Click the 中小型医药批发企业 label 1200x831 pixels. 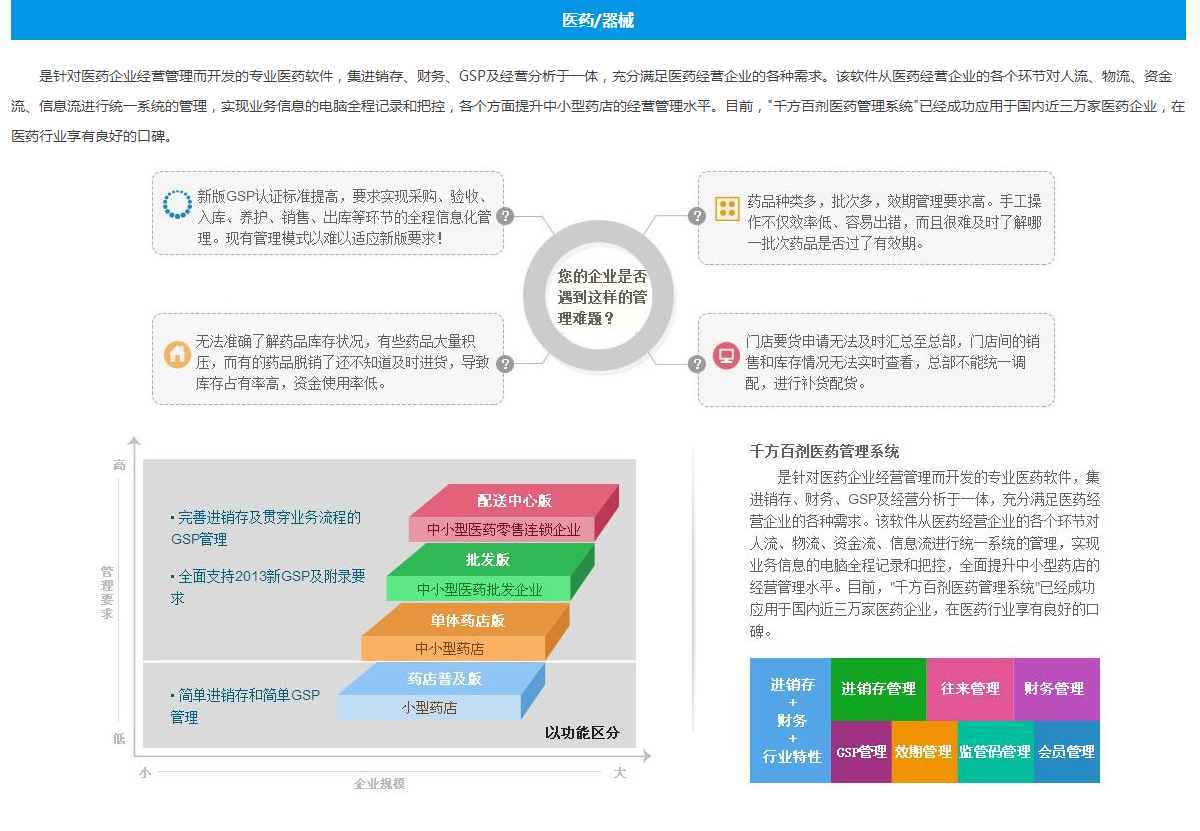[x=480, y=589]
